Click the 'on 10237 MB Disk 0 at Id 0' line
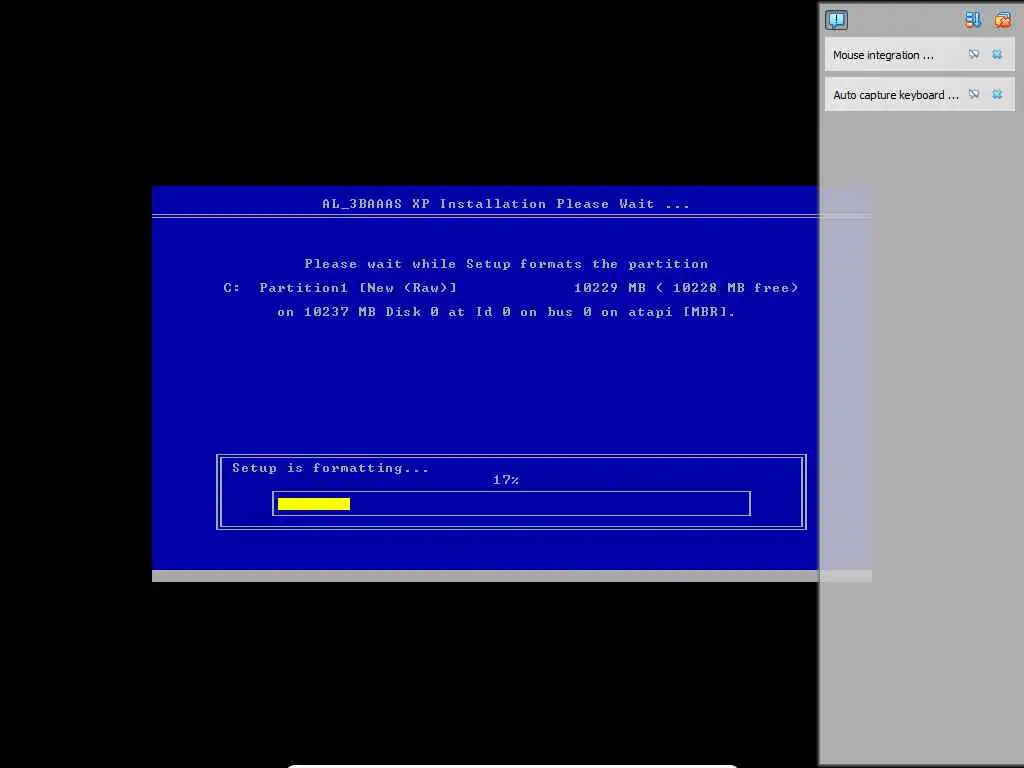 tap(506, 312)
